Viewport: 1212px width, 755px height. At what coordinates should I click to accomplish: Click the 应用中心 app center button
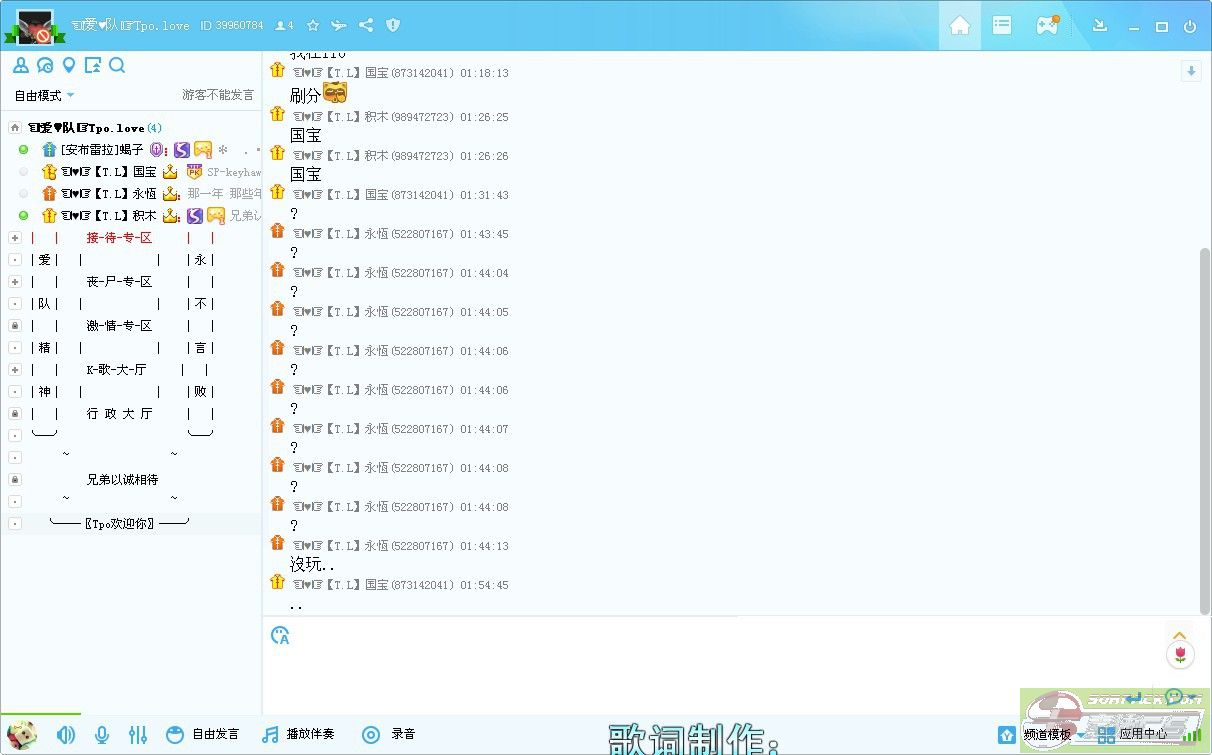pos(1132,734)
